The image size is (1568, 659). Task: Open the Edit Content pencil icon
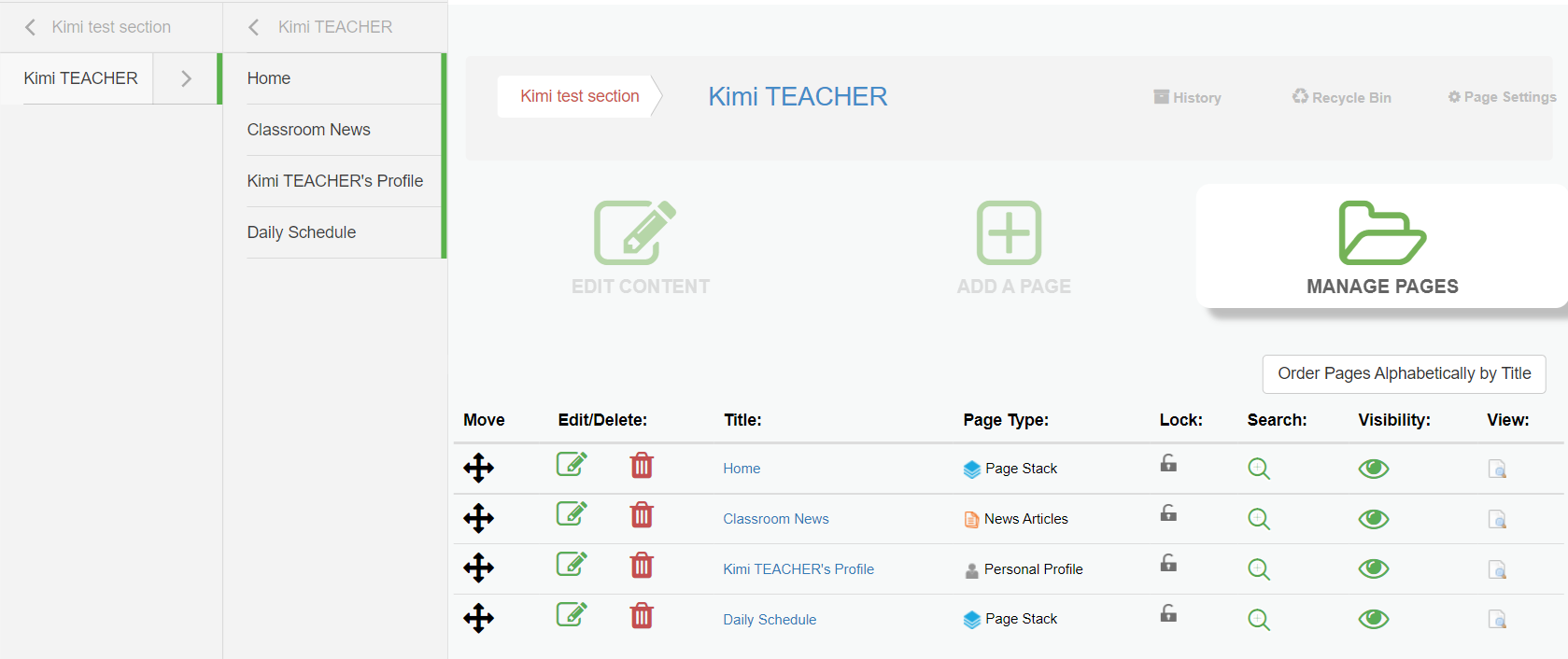tap(635, 232)
